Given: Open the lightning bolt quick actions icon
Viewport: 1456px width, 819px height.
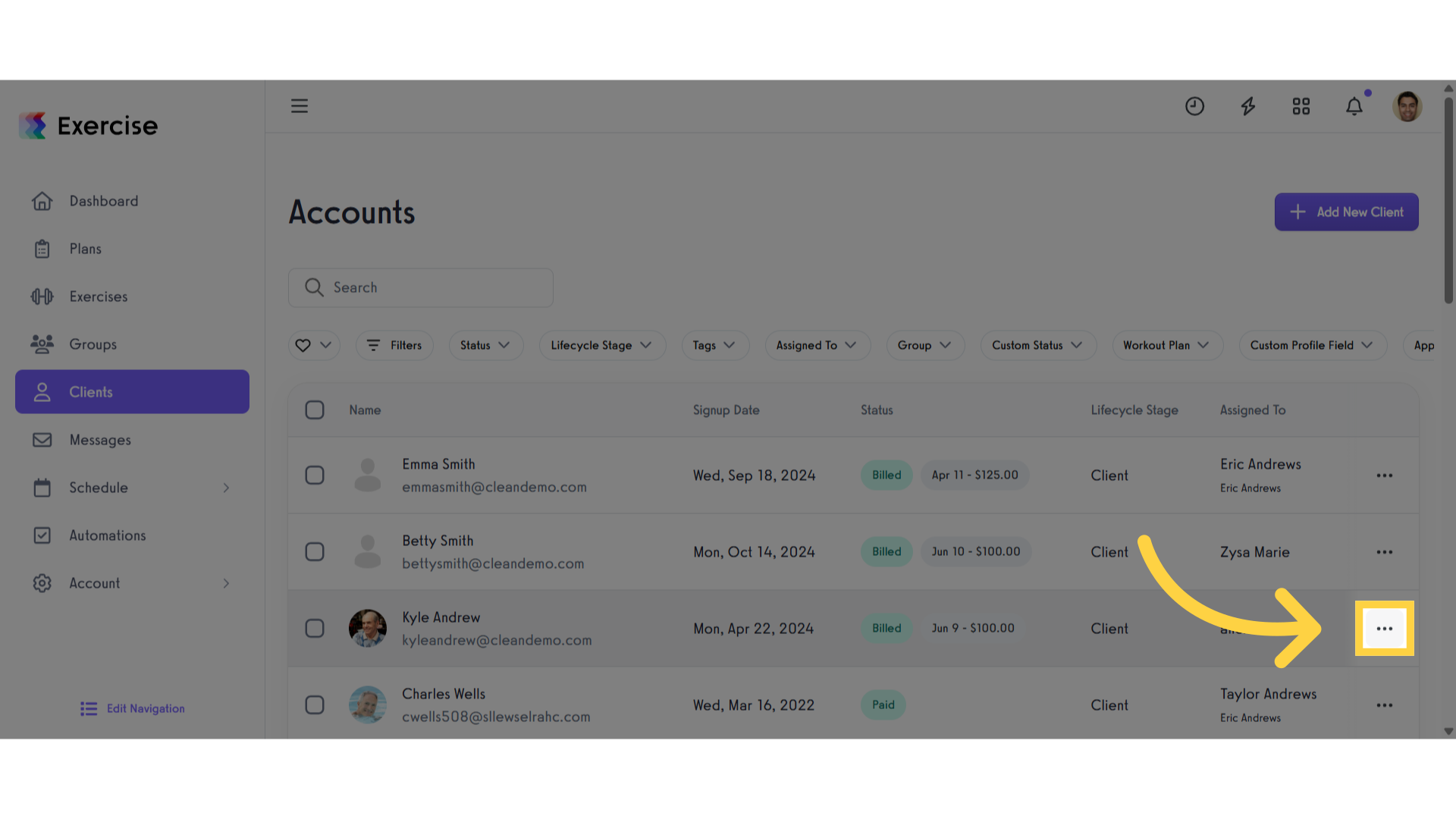Looking at the screenshot, I should pyautogui.click(x=1247, y=106).
